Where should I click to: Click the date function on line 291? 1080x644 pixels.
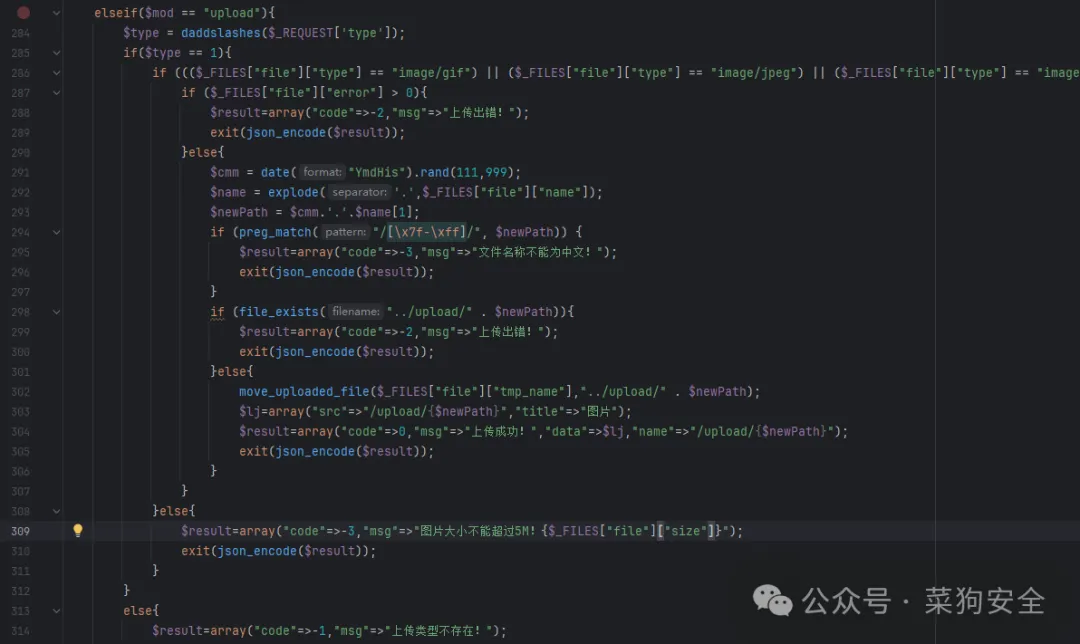click(275, 172)
